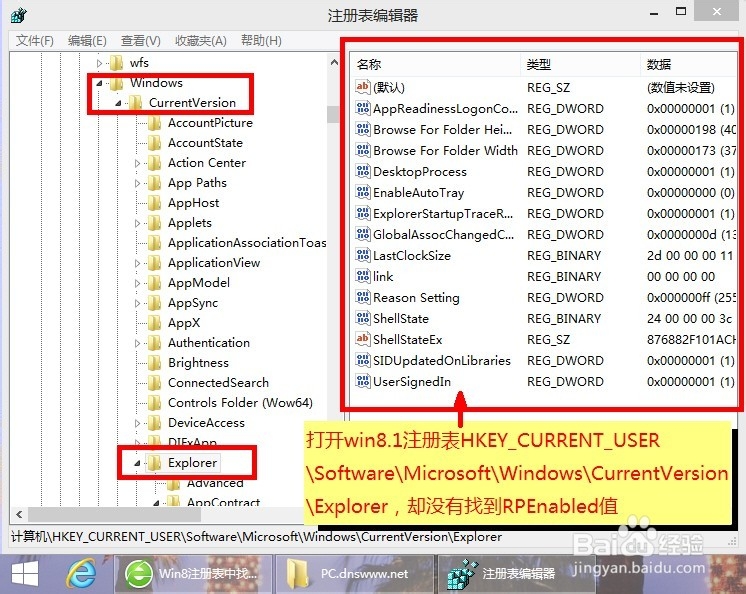Viewport: 746px width, 594px height.
Task: Collapse the Explorer tree node
Action: pos(137,463)
